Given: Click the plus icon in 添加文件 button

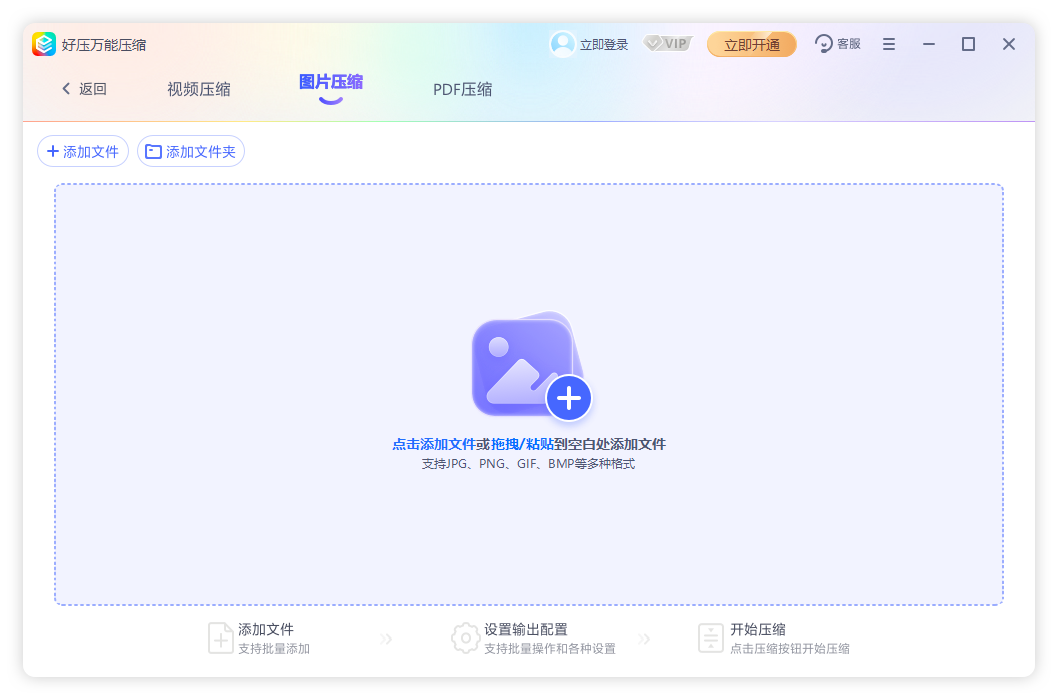Looking at the screenshot, I should pos(51,150).
